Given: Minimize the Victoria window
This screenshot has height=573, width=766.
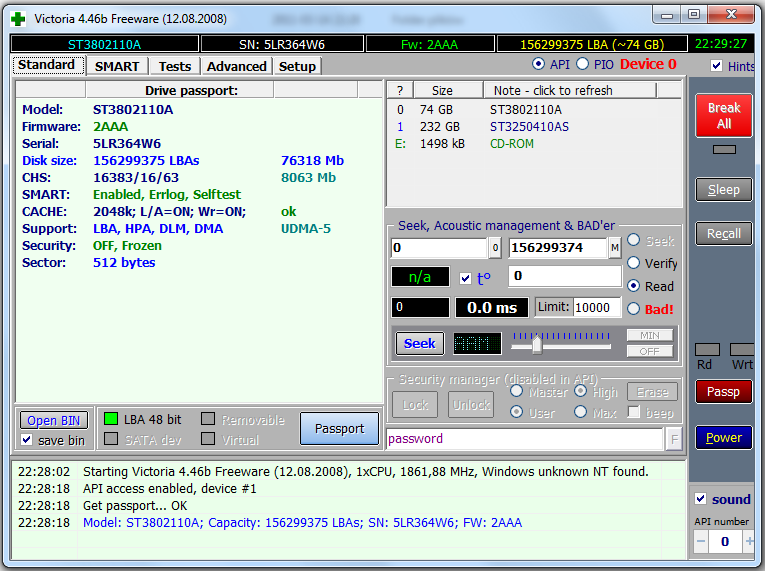Looking at the screenshot, I should pos(667,15).
